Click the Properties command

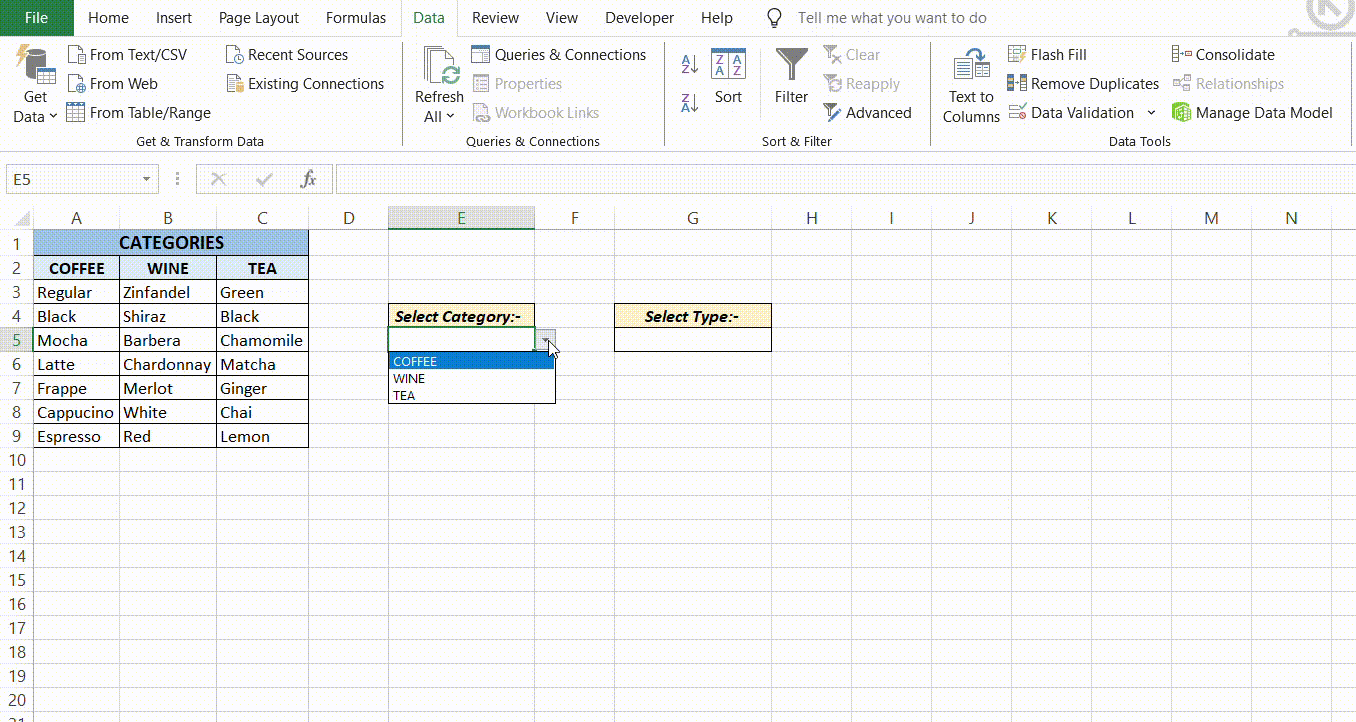517,84
